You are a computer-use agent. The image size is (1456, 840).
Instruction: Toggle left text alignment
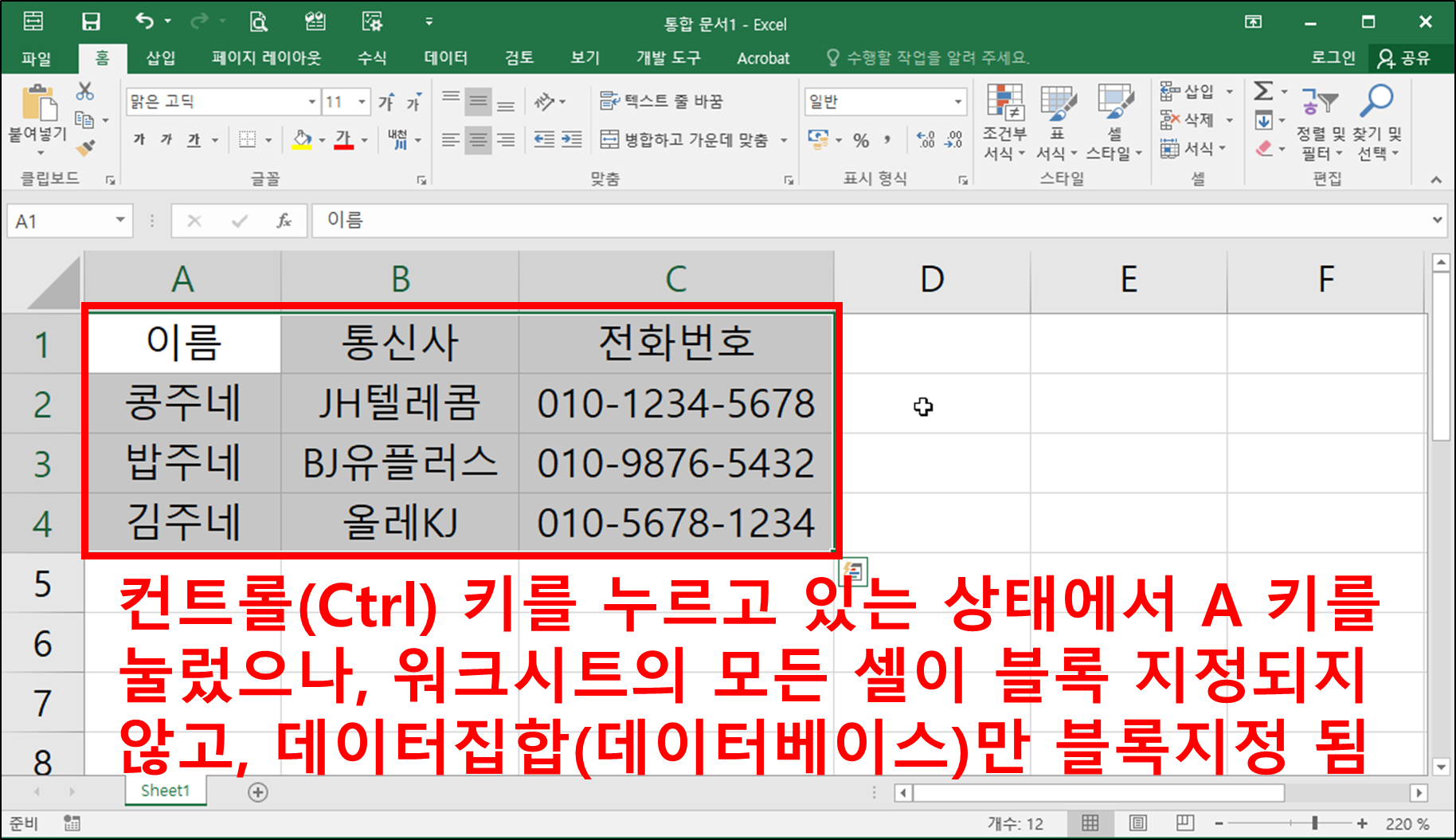451,140
